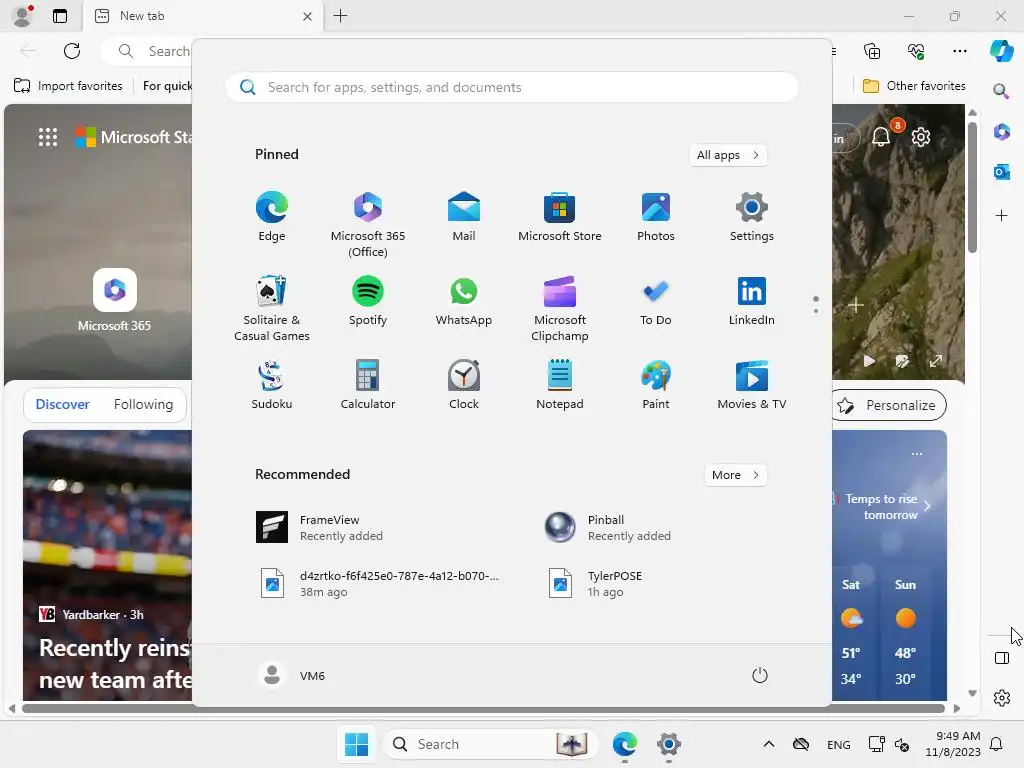Open Edge Collections icon
This screenshot has height=768, width=1024.
(x=872, y=51)
